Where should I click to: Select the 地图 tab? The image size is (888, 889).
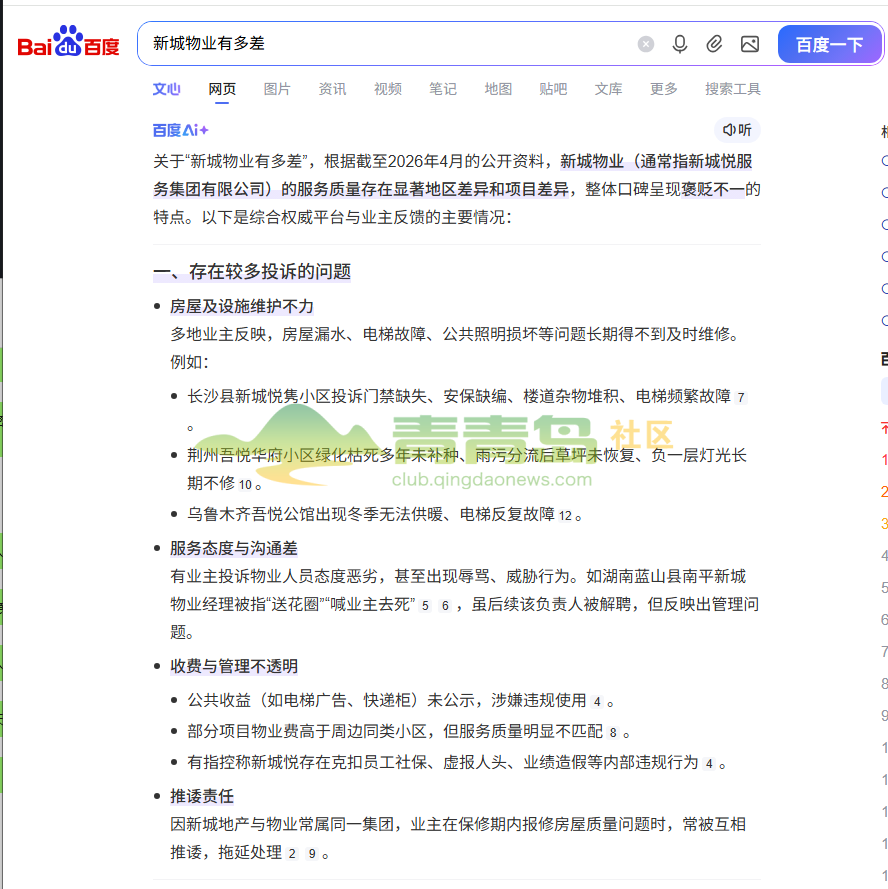pyautogui.click(x=498, y=89)
